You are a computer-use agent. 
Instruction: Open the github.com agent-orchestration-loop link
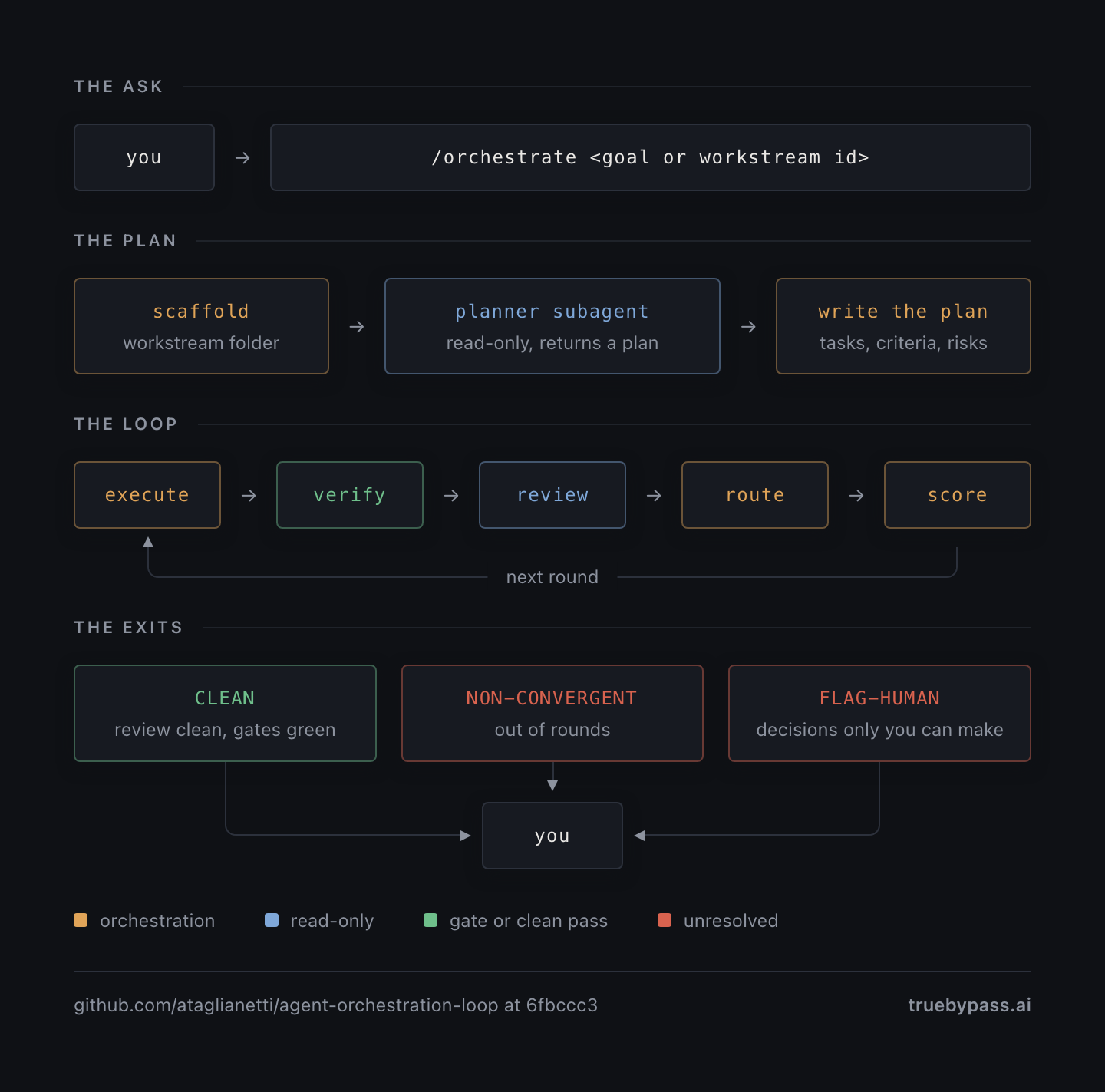tap(335, 1005)
